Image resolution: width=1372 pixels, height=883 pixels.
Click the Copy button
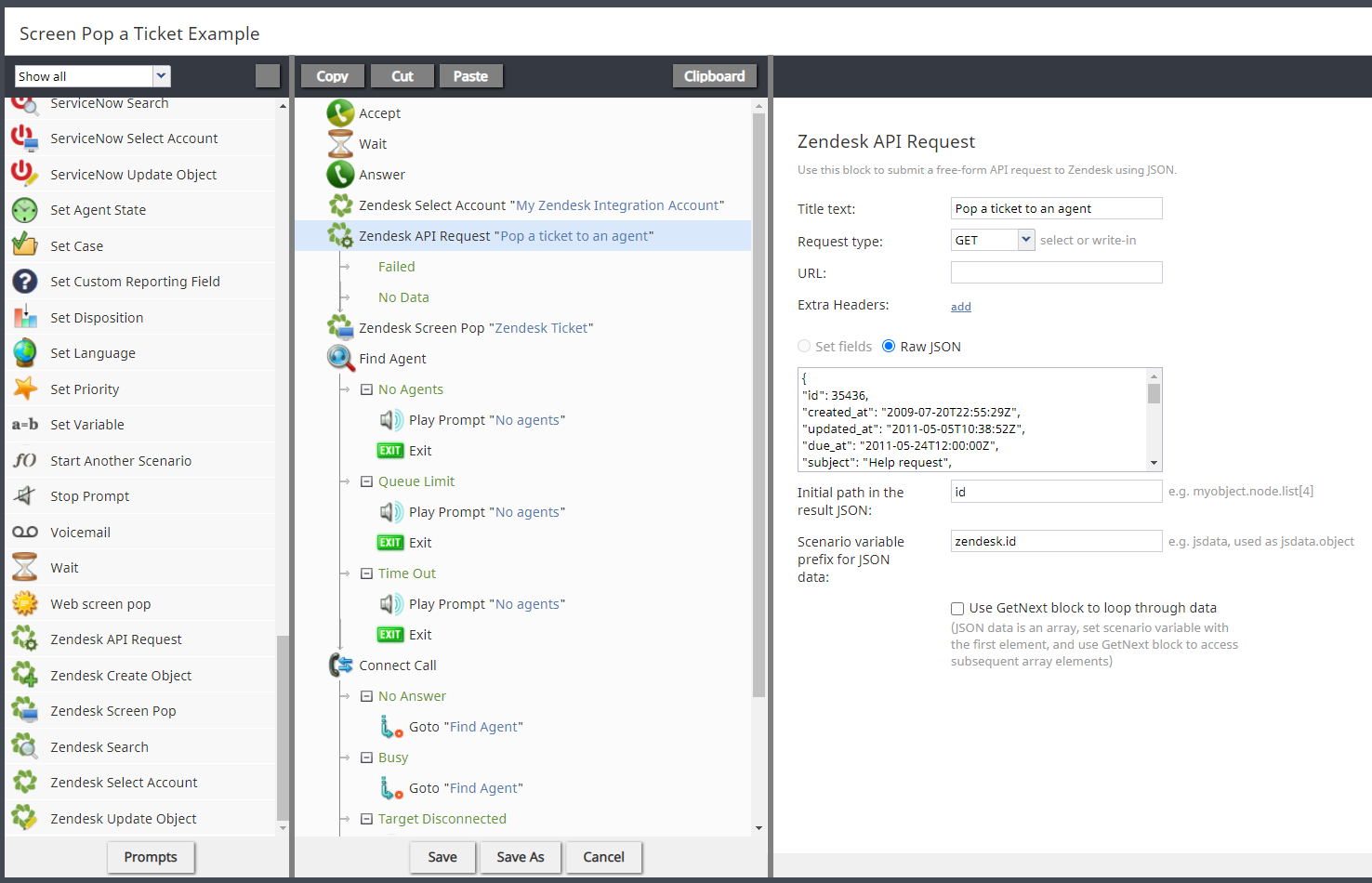click(x=333, y=76)
